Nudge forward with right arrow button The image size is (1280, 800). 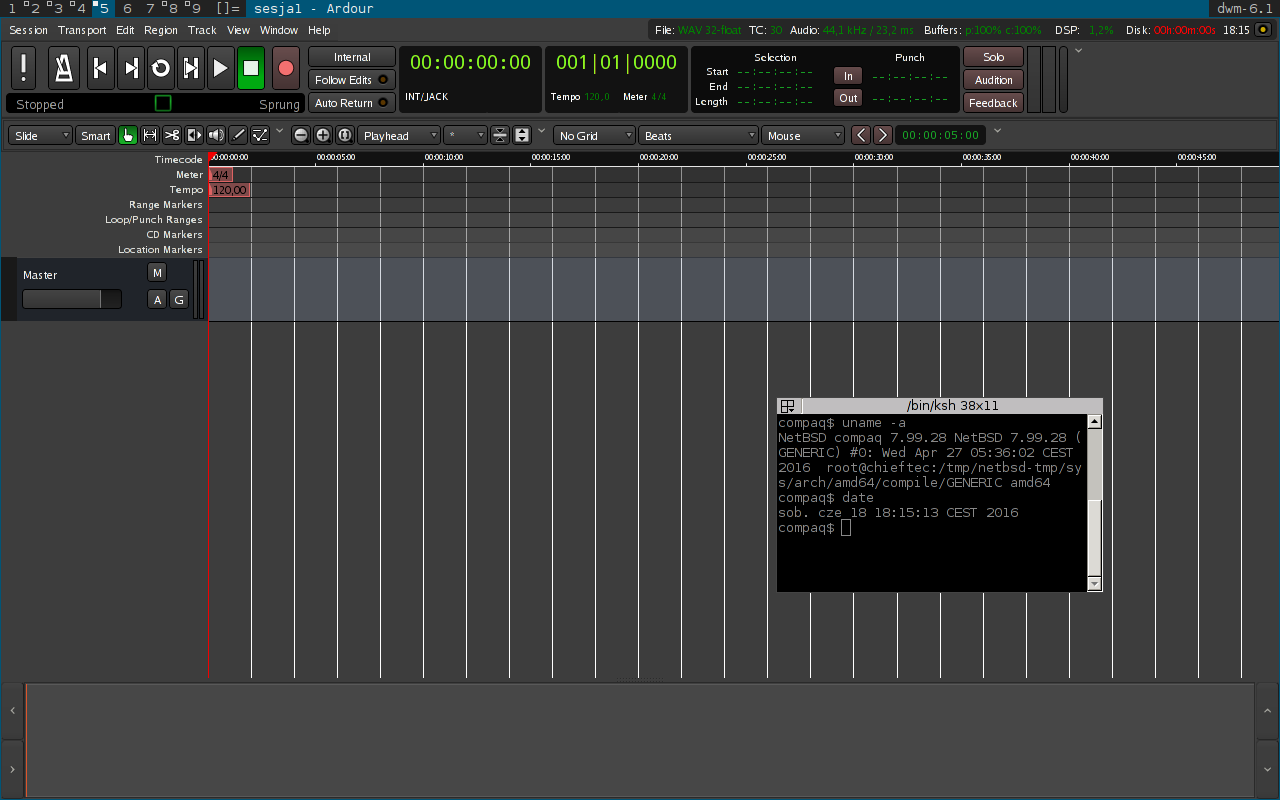click(882, 135)
